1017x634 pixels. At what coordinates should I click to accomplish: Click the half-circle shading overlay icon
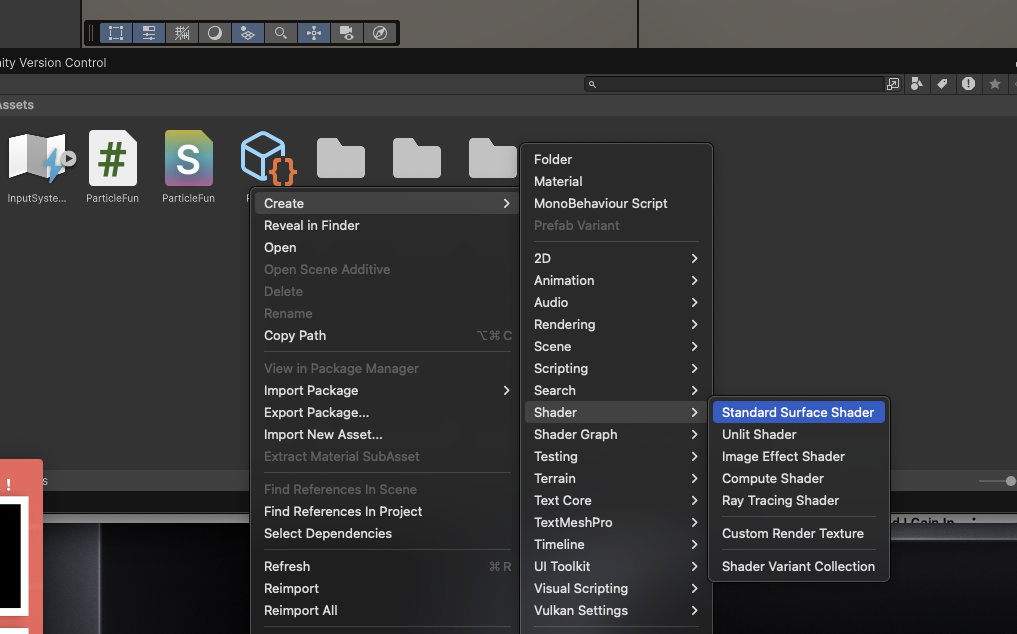[x=214, y=33]
